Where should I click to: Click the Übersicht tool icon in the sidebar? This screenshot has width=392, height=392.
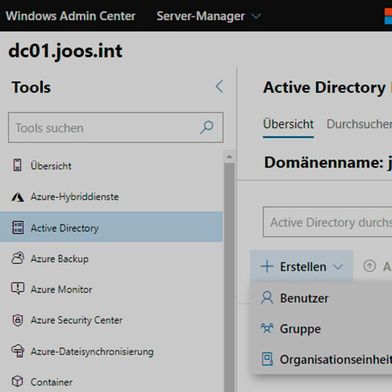(17, 165)
